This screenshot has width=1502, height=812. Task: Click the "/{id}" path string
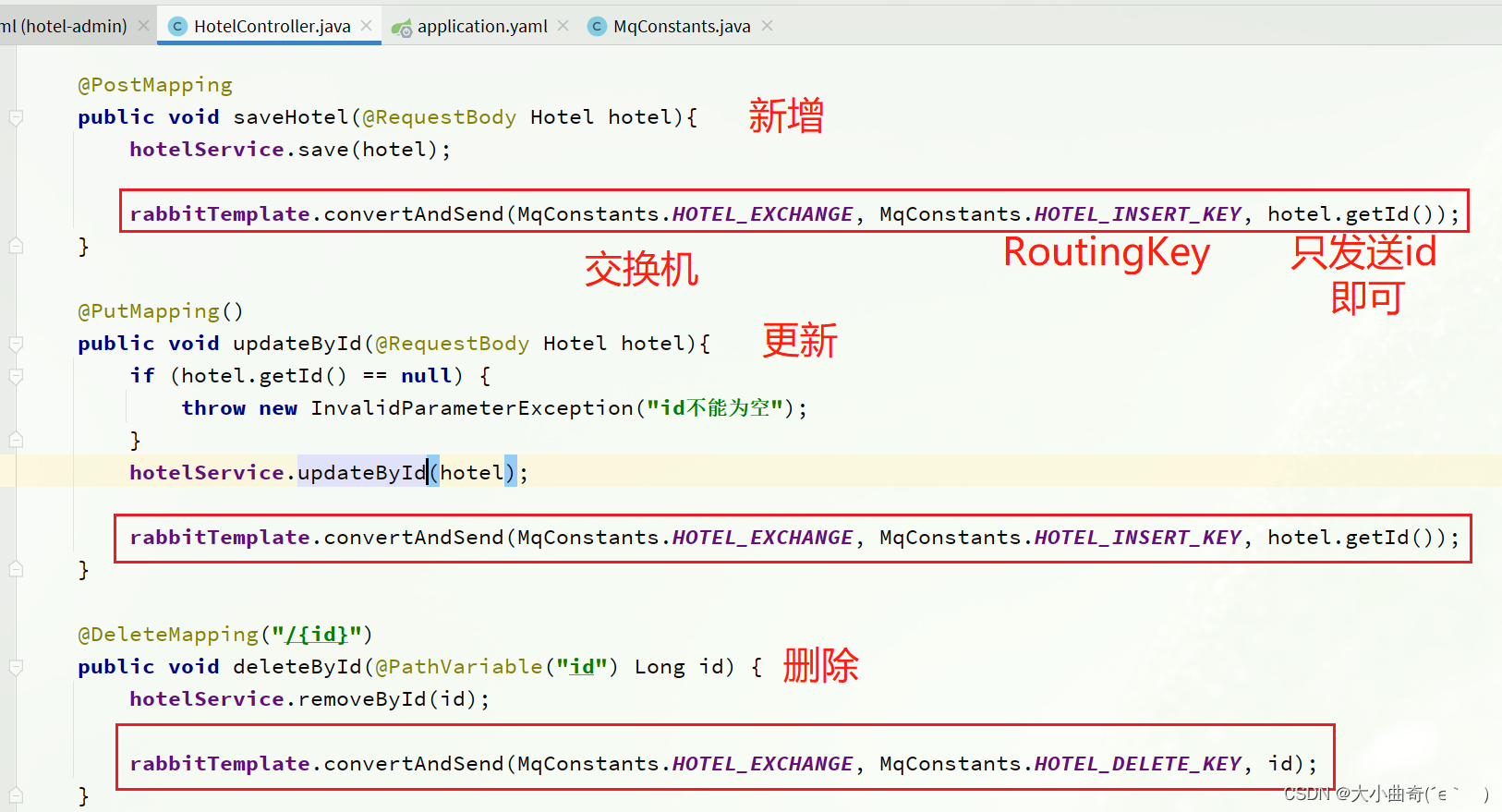(x=317, y=635)
